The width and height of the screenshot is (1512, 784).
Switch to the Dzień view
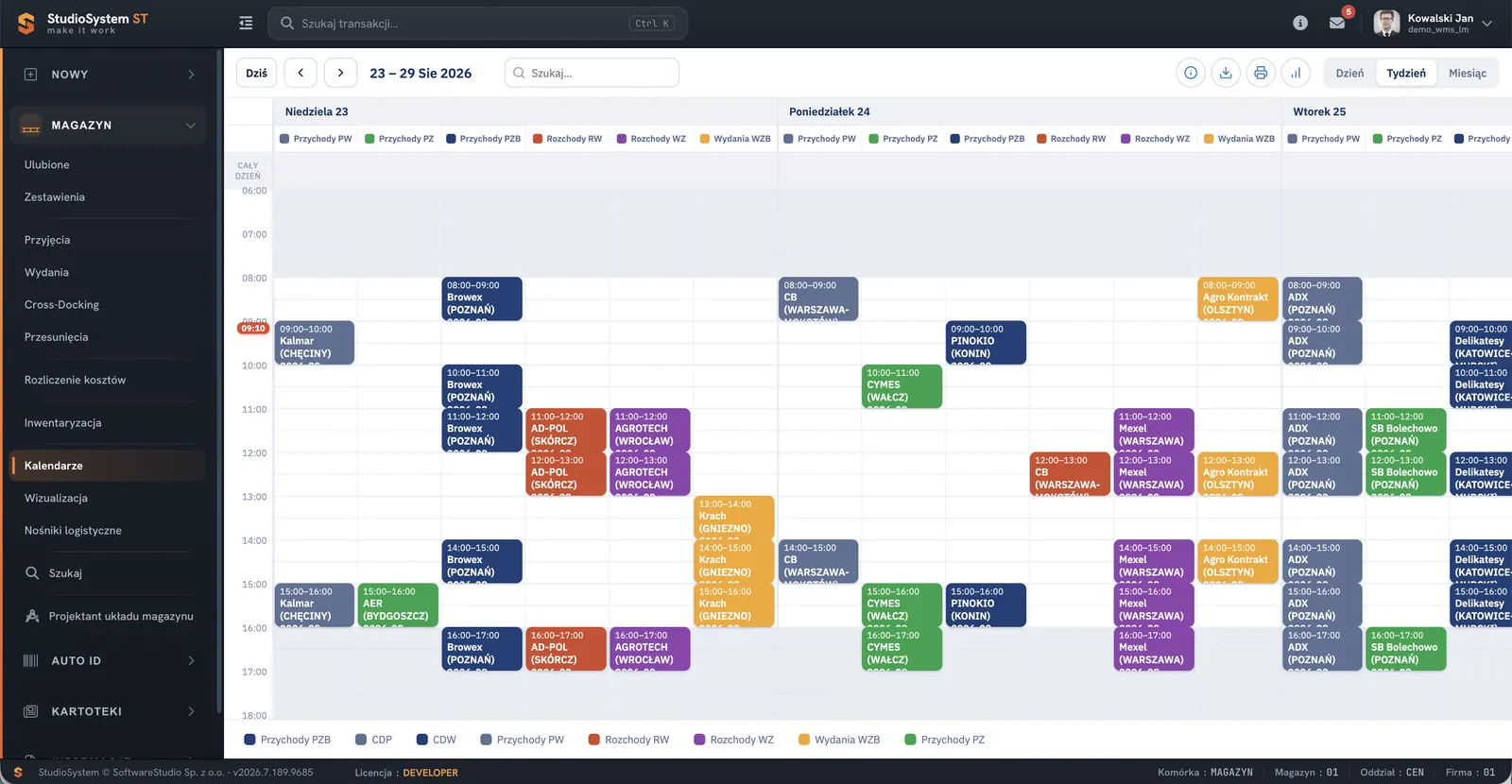(x=1349, y=73)
